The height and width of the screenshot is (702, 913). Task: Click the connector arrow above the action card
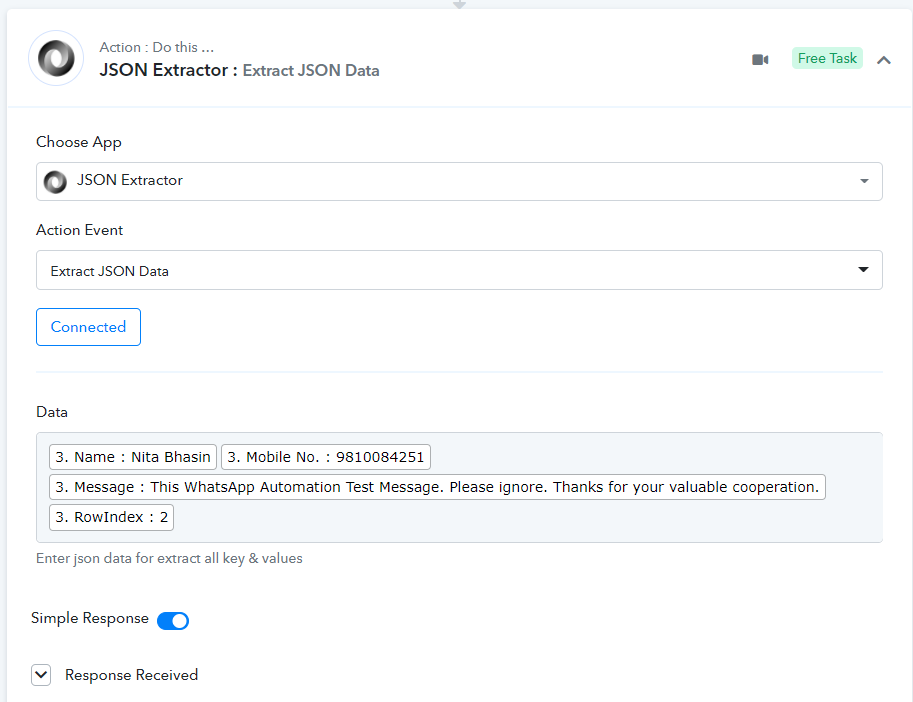pos(459,4)
